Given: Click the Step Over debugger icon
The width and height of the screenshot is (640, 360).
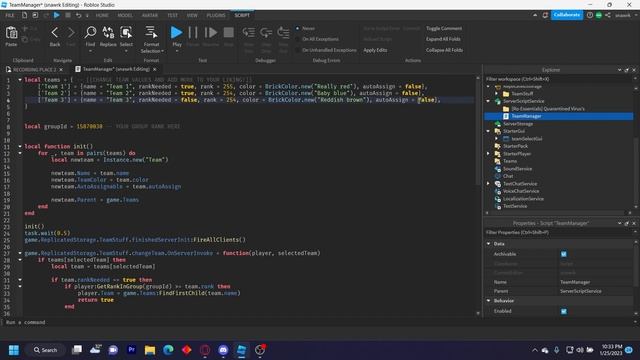Looking at the screenshot, I should [x=266, y=33].
